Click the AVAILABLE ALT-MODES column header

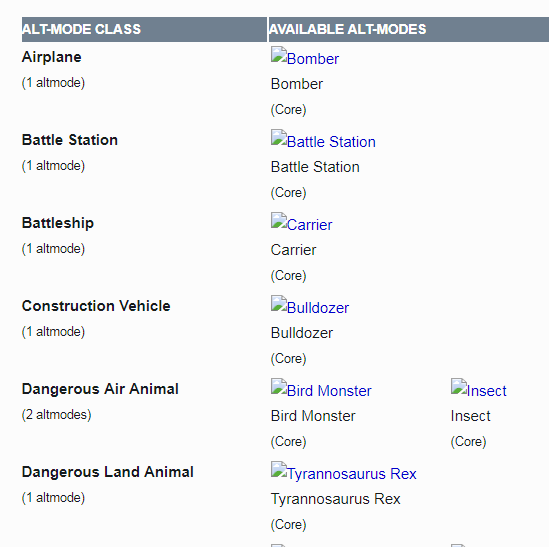409,29
